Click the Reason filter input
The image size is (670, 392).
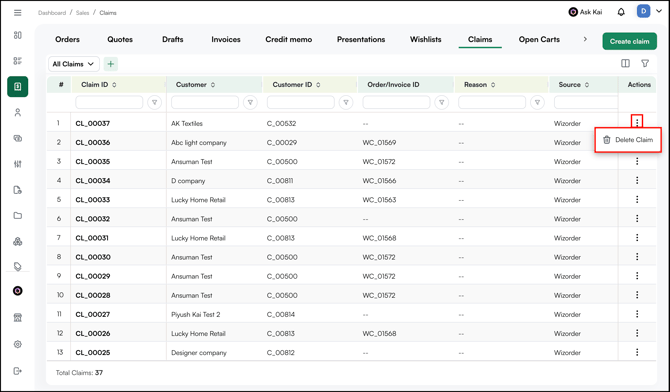tap(492, 103)
